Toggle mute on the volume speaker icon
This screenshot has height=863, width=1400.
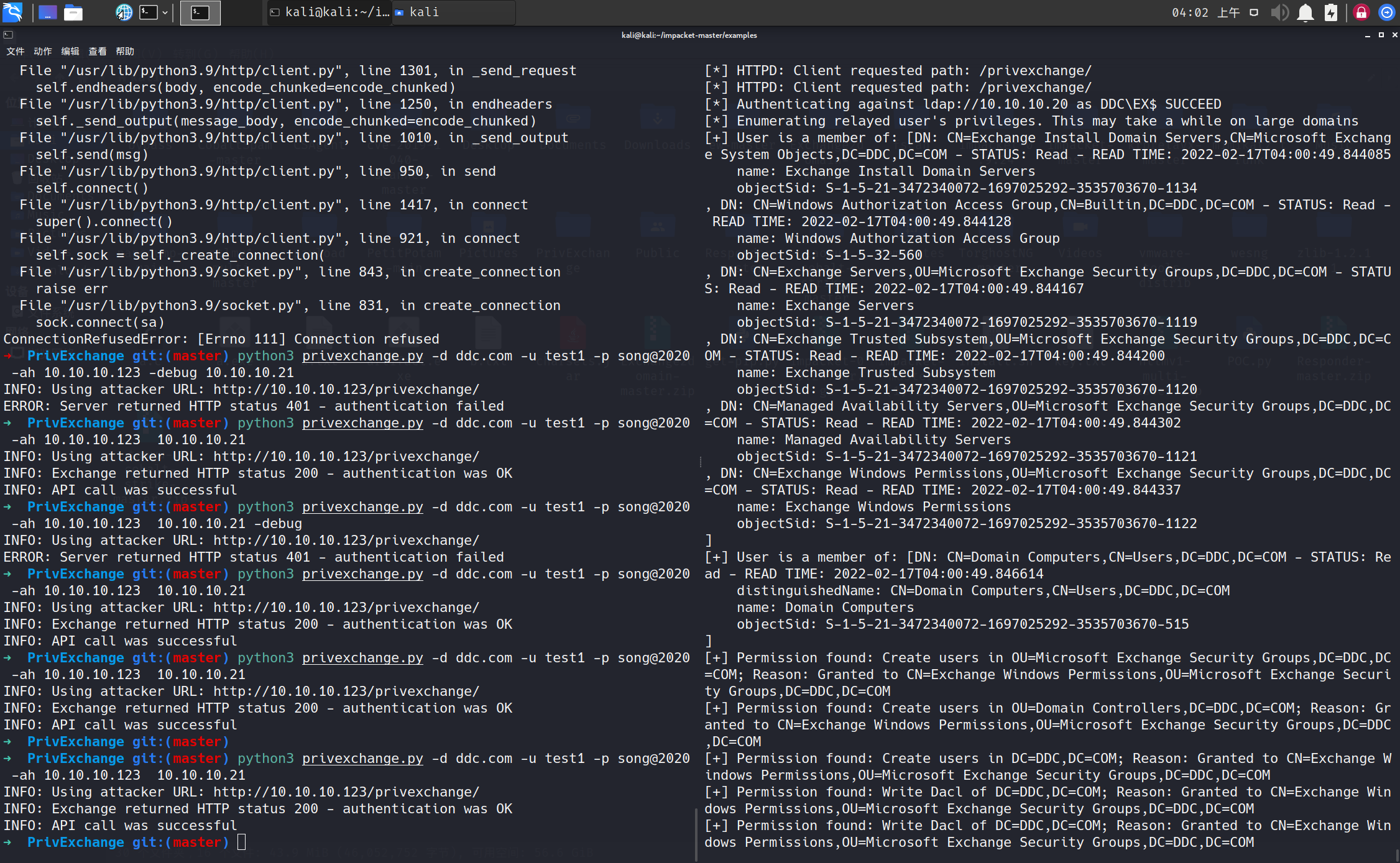pos(1279,12)
